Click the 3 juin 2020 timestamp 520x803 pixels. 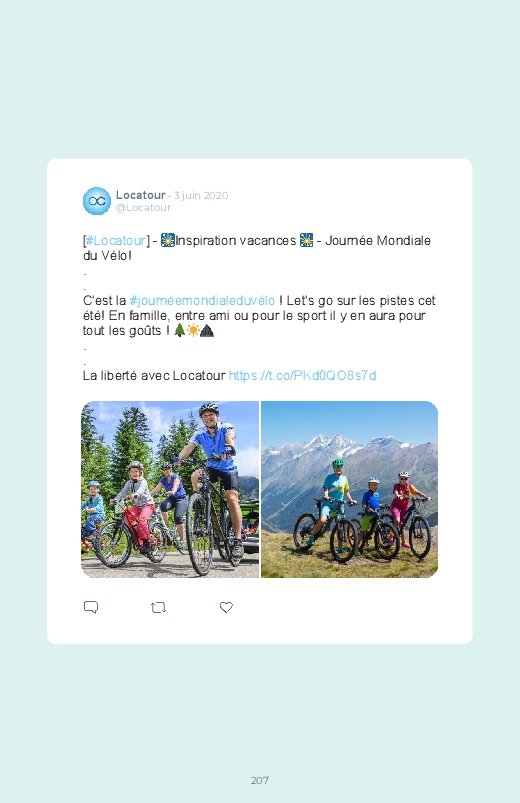click(201, 195)
